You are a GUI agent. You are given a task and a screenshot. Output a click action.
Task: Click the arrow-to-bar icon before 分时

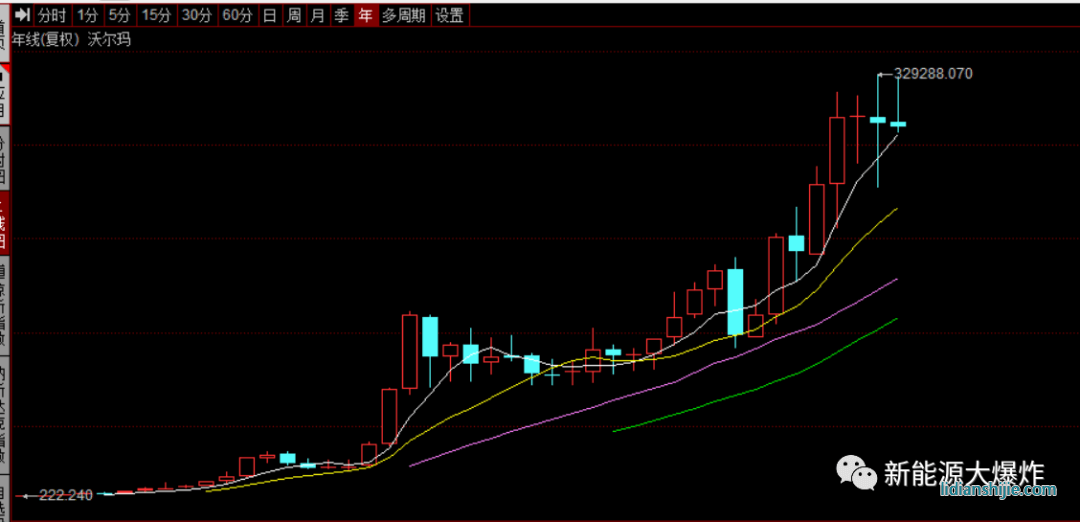pyautogui.click(x=22, y=15)
